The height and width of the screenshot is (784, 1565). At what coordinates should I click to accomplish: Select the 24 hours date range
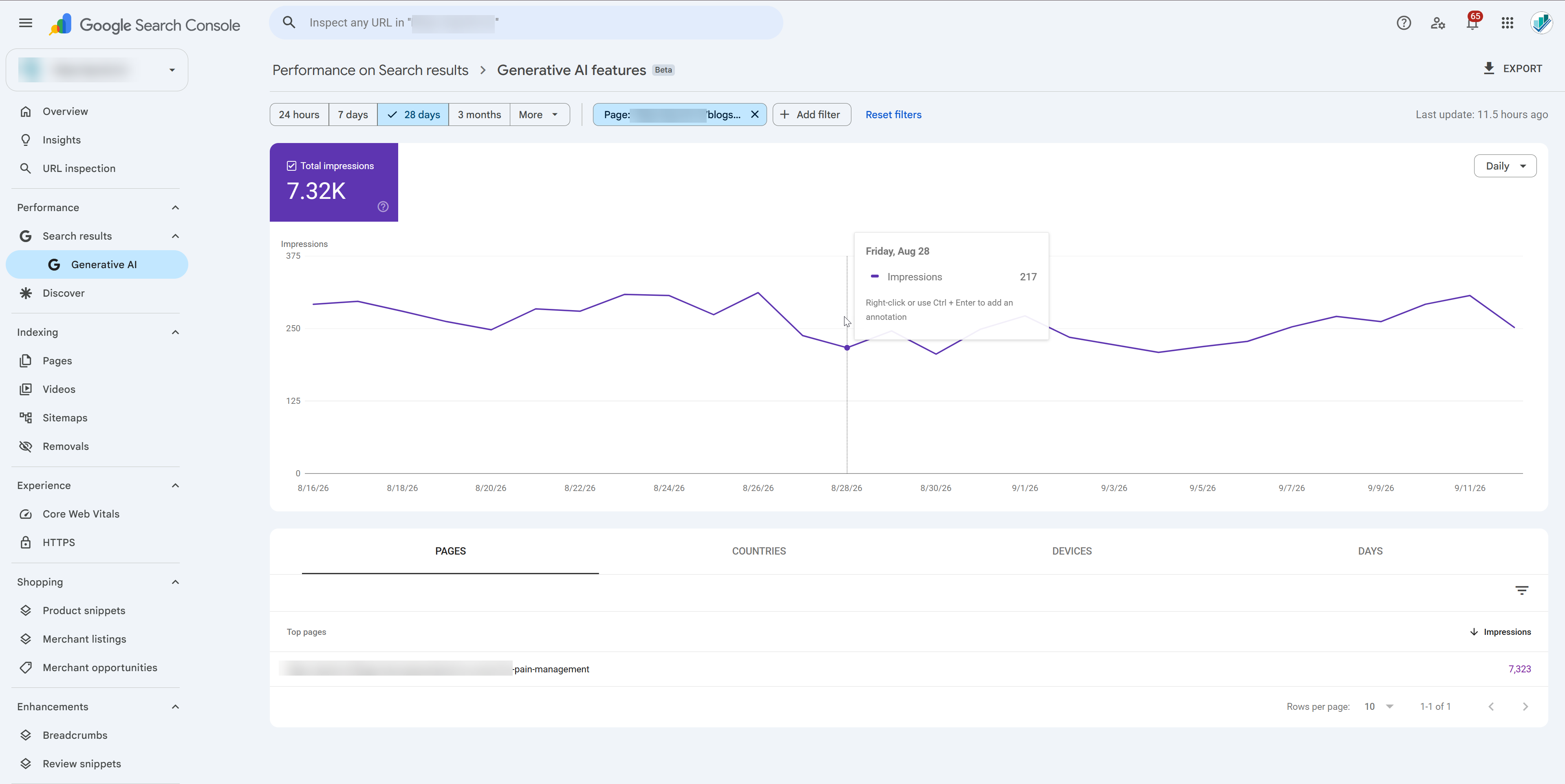pyautogui.click(x=299, y=115)
